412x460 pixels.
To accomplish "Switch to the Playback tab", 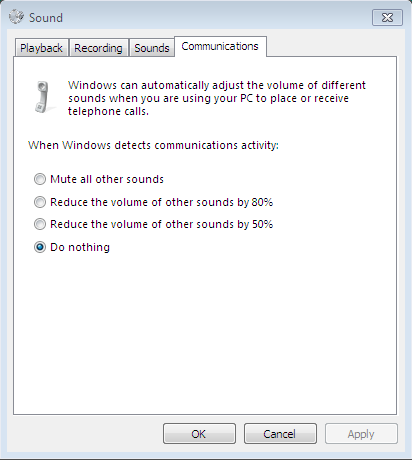I will click(x=41, y=48).
